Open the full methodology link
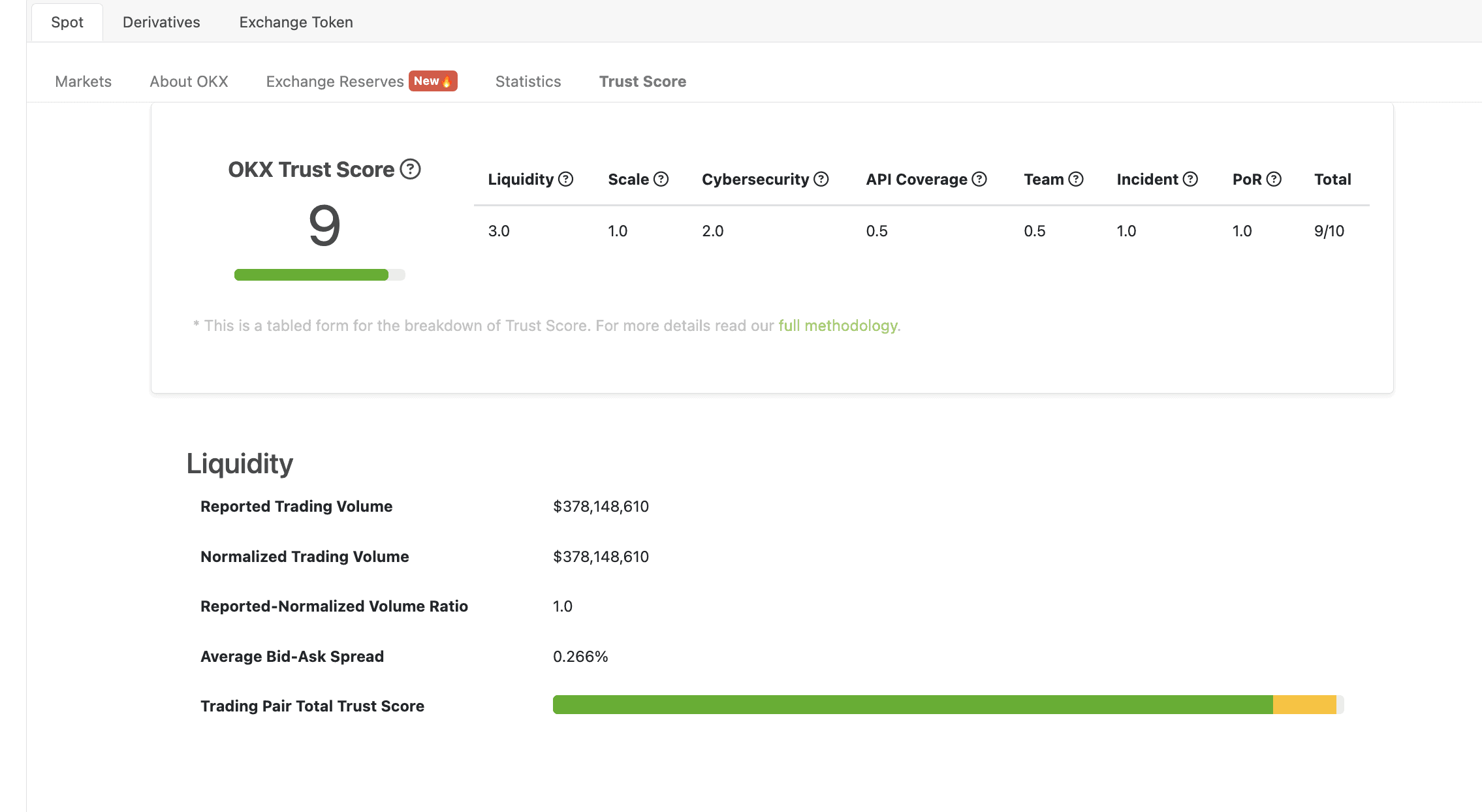Image resolution: width=1482 pixels, height=812 pixels. pyautogui.click(x=838, y=326)
